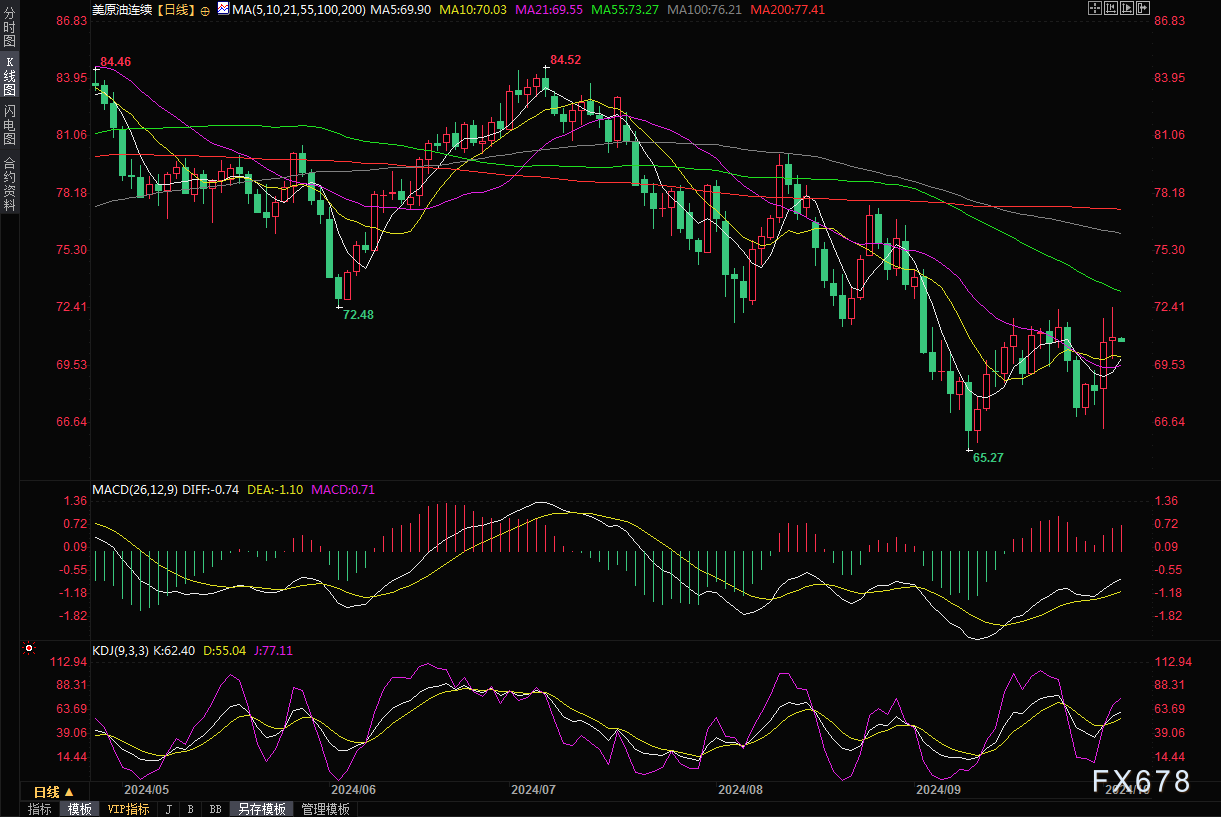Click the MACD:0.71 value
Screen dimensions: 1221x817
pyautogui.click(x=342, y=489)
